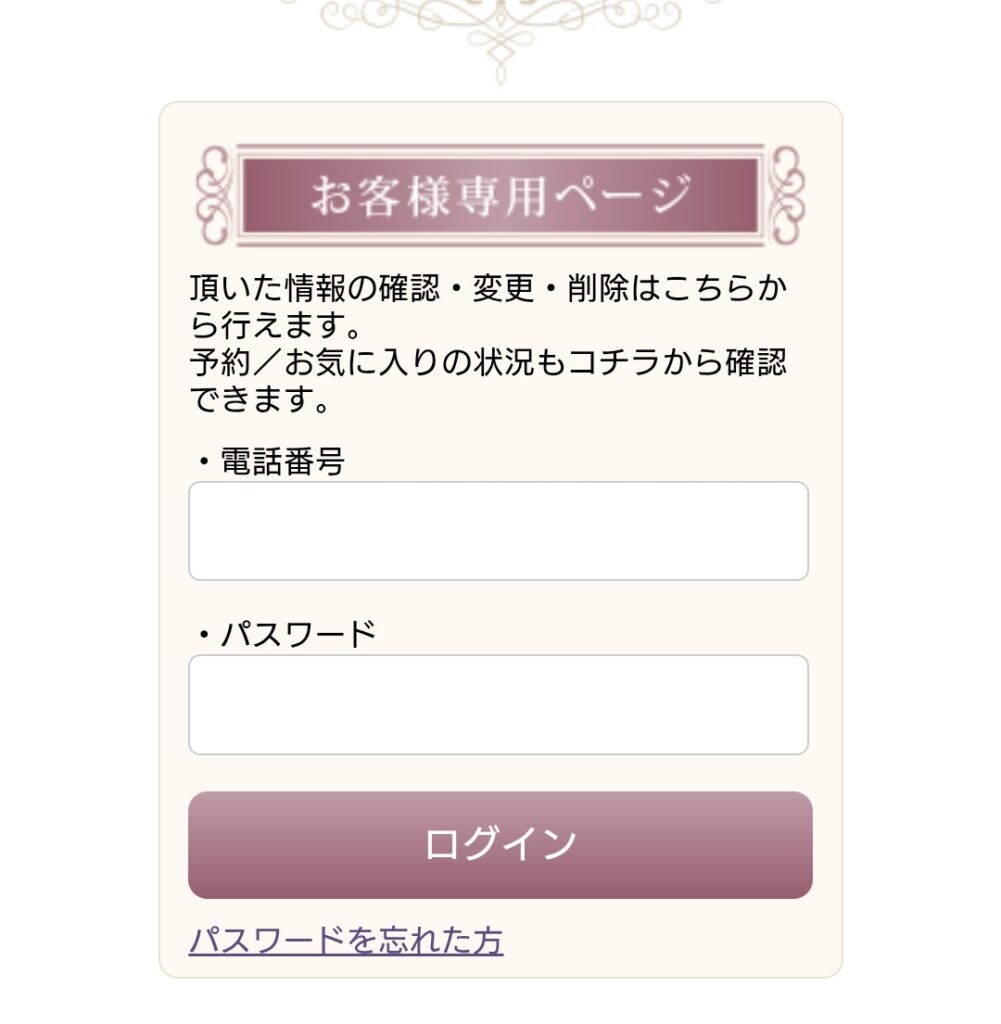1001x1024 pixels.
Task: Select the ・電話番号 field label
Action: coord(268,462)
